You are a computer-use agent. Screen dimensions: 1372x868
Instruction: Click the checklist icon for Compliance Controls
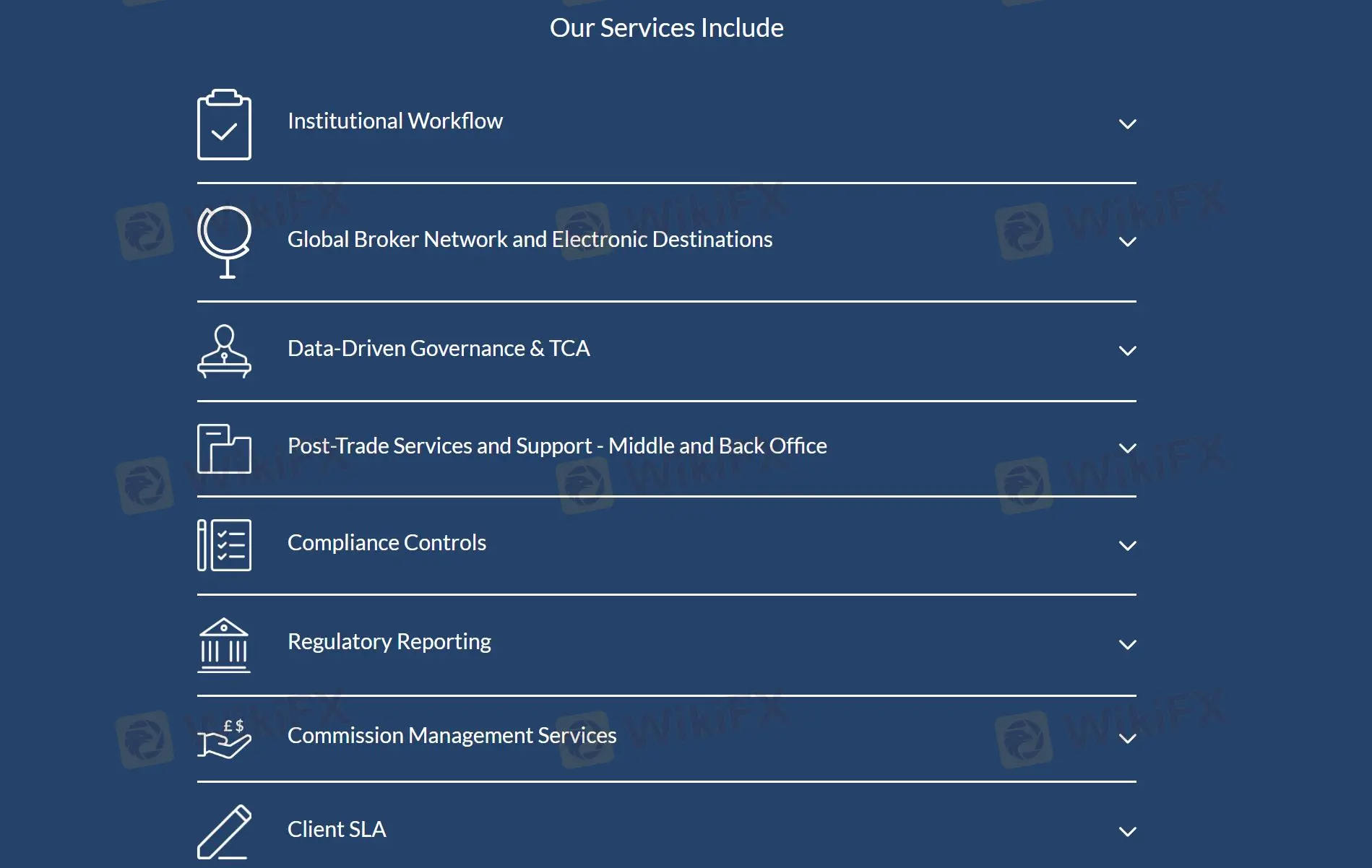(224, 545)
